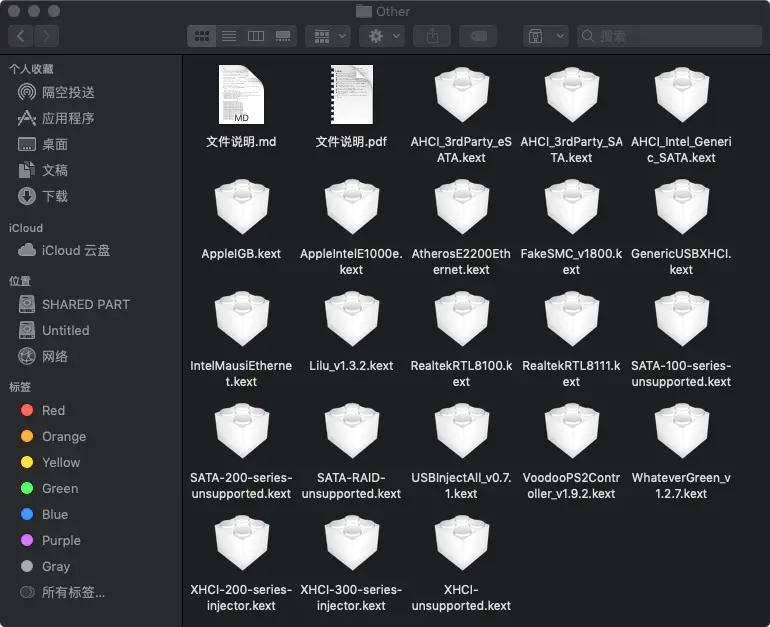The height and width of the screenshot is (627, 770).
Task: Select SATA-100-series-unsupported.kext icon
Action: (x=682, y=319)
